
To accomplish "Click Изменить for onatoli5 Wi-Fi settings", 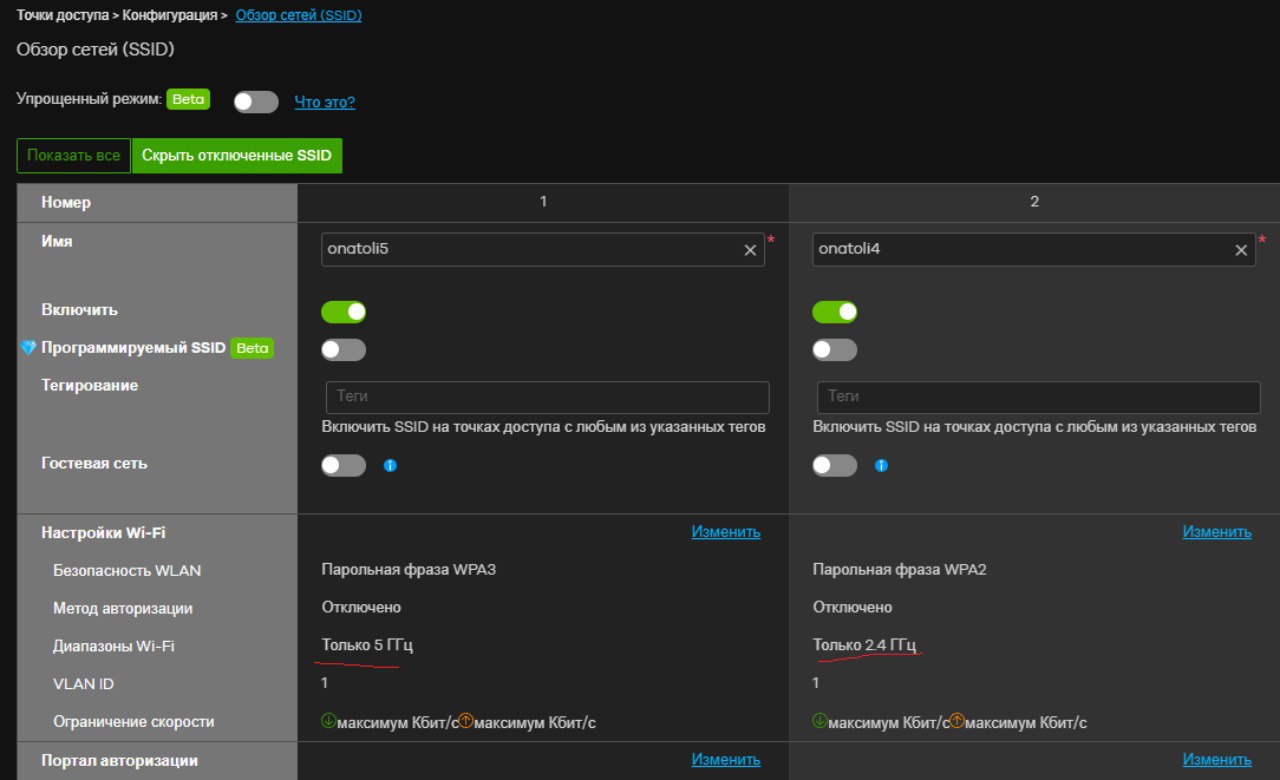I will (725, 532).
